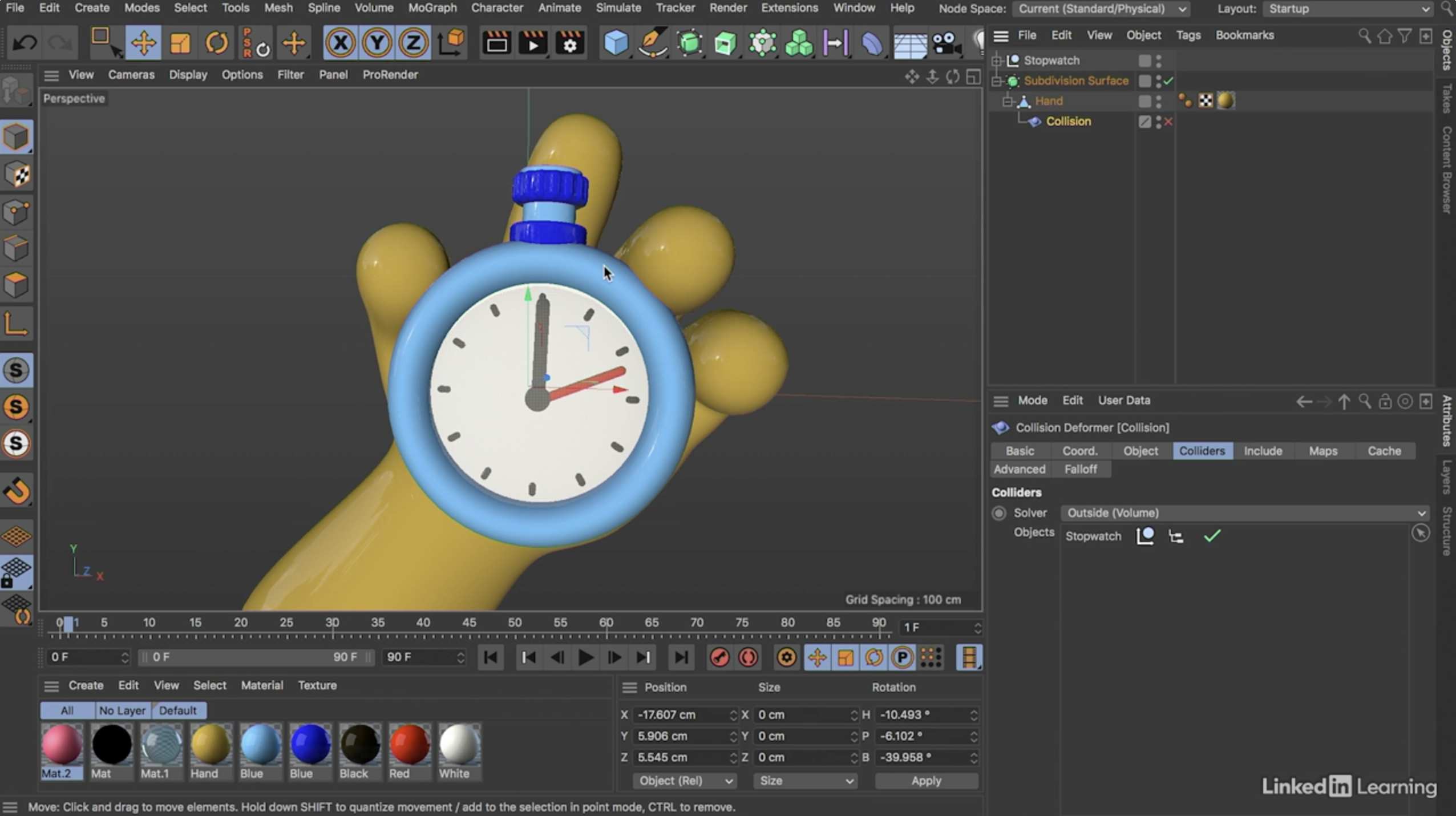Open the Layout Startup dropdown
This screenshot has width=1456, height=816.
(x=1348, y=9)
